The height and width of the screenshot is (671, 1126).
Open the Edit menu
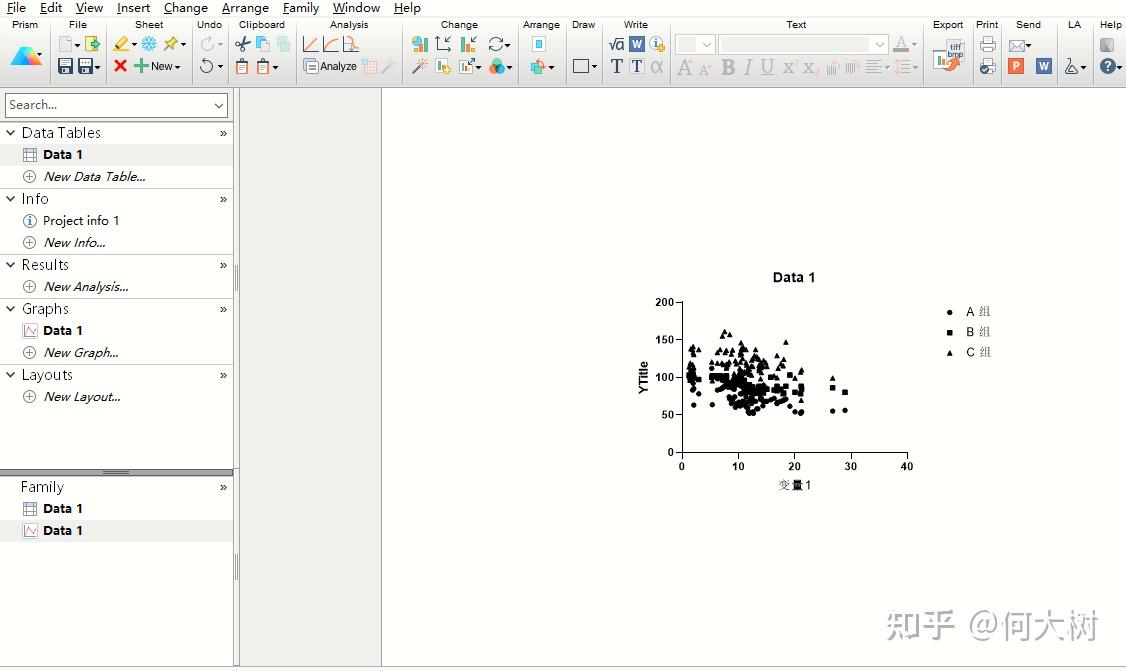point(51,8)
